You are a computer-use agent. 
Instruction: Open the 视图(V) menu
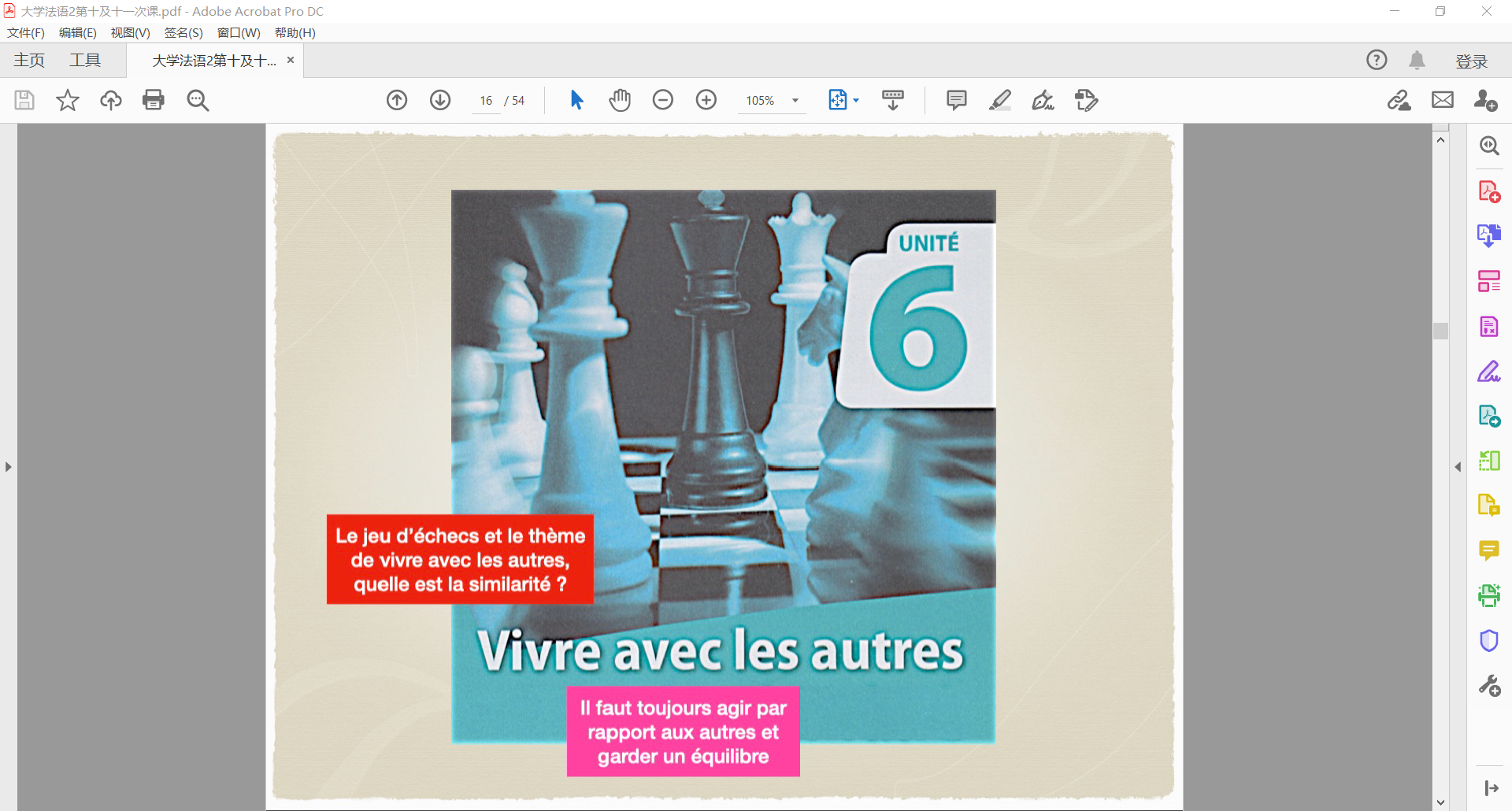(131, 32)
